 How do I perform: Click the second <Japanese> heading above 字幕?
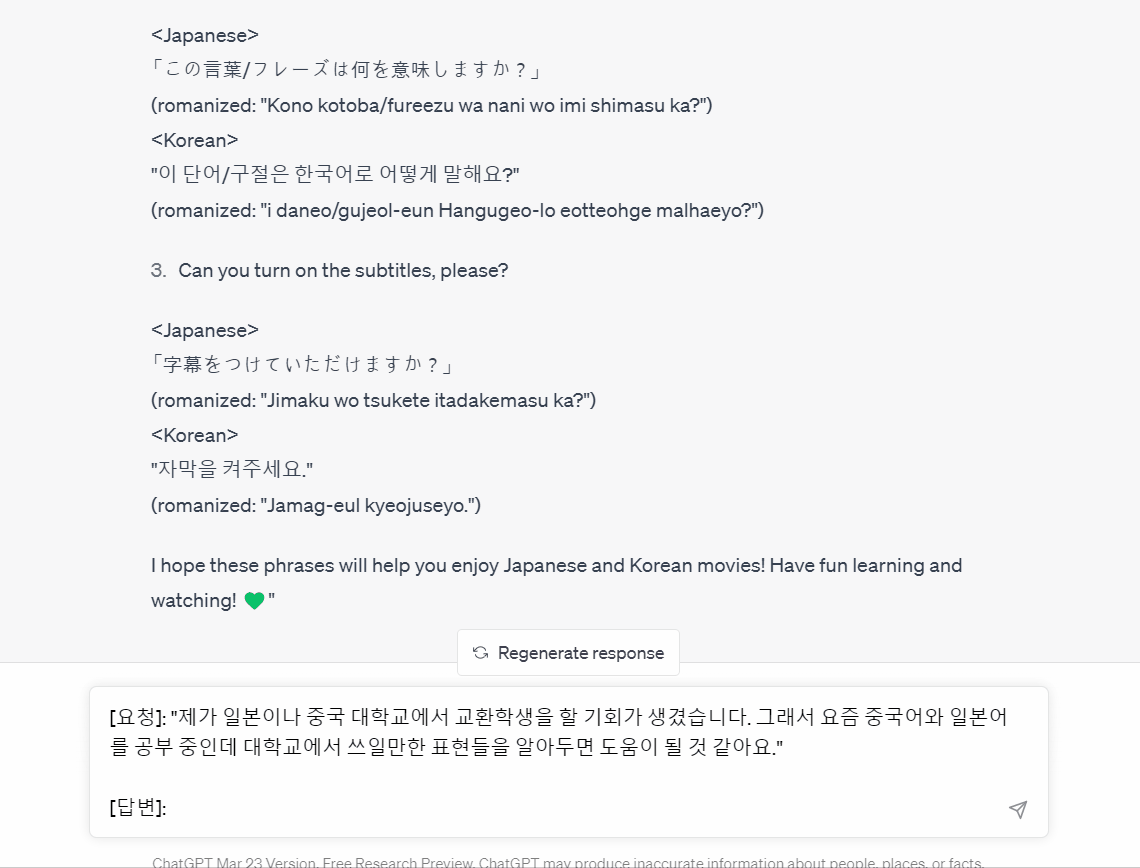point(205,330)
